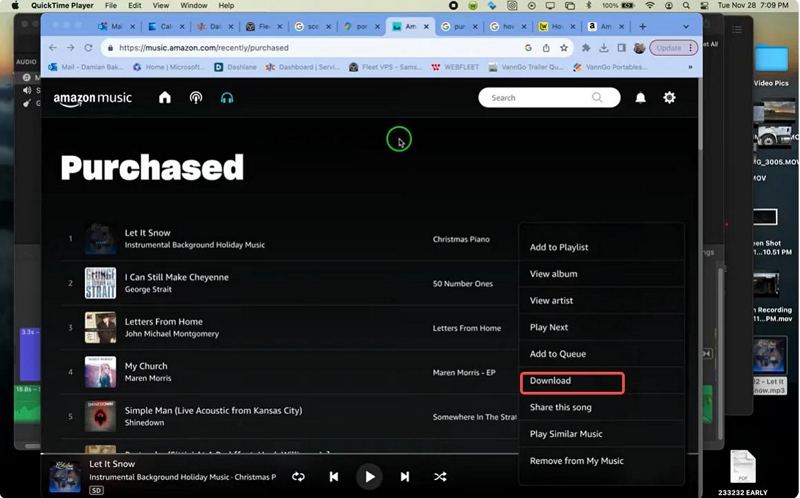
Task: Expand the tab search chevron
Action: (686, 27)
